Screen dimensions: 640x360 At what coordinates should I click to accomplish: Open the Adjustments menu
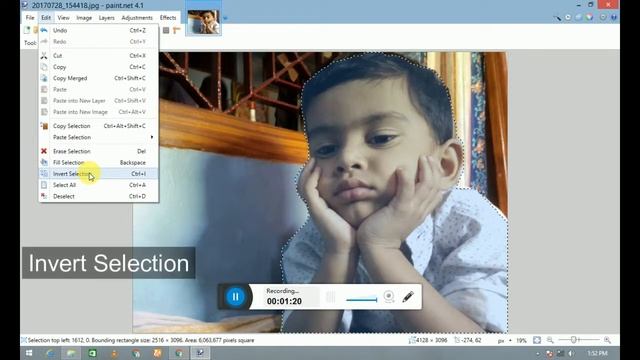(x=137, y=18)
